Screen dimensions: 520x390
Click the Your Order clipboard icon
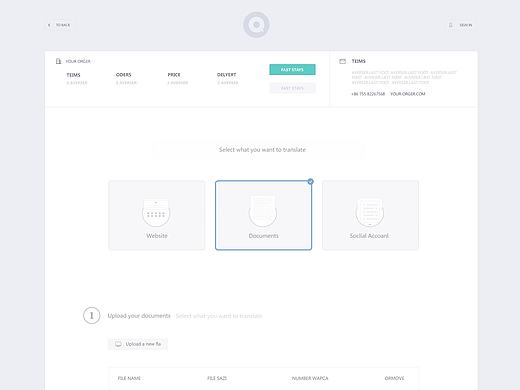(x=58, y=61)
